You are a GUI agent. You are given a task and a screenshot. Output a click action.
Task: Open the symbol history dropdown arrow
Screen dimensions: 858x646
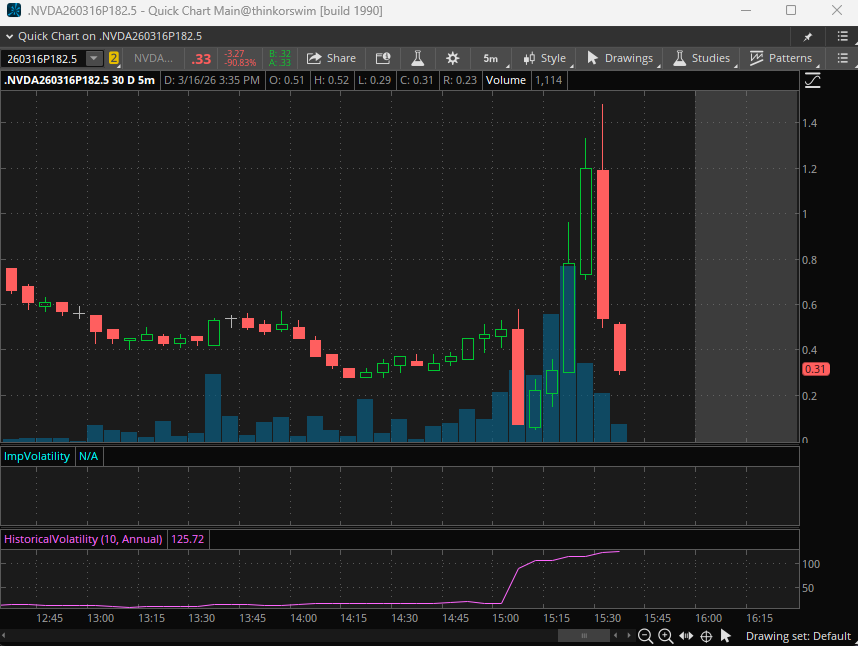[94, 58]
